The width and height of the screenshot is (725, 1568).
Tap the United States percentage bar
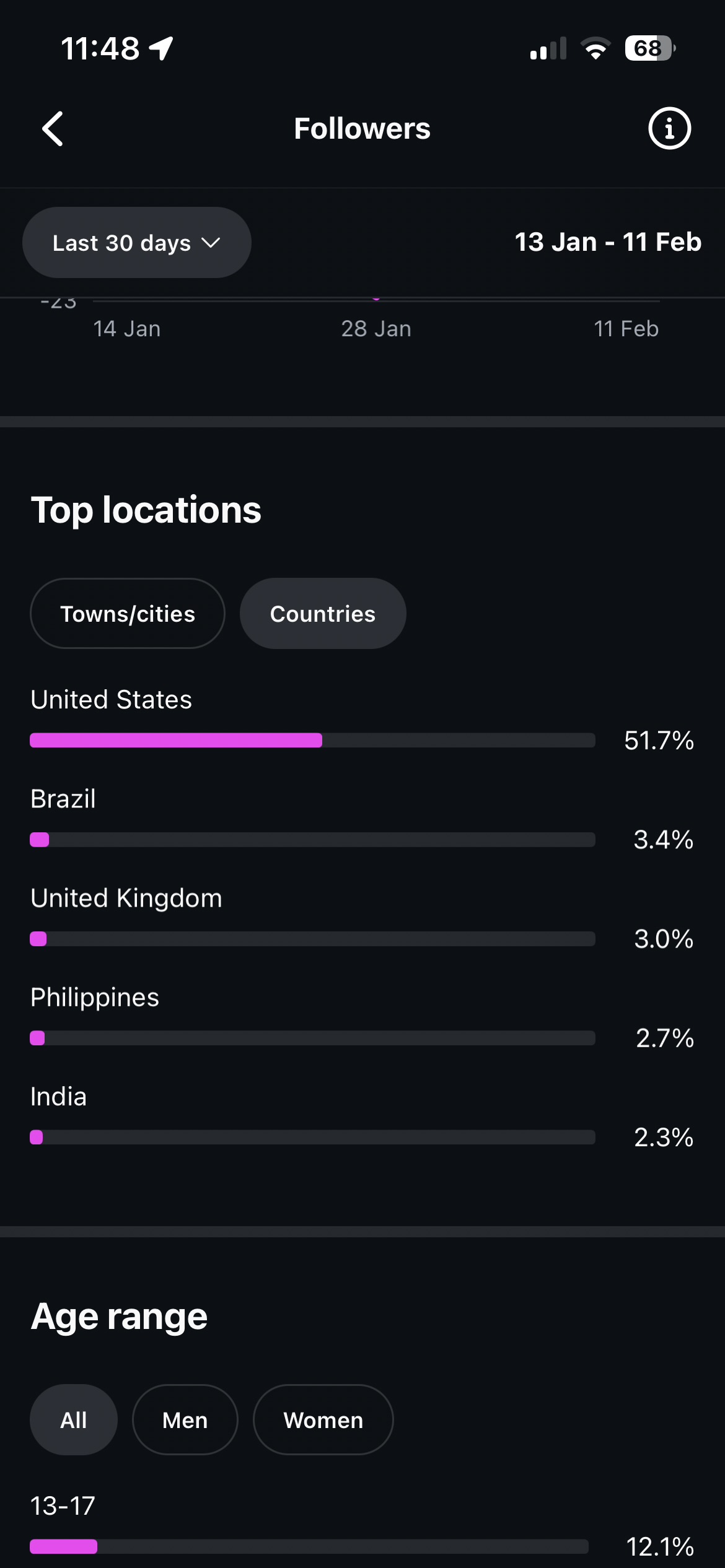(312, 740)
